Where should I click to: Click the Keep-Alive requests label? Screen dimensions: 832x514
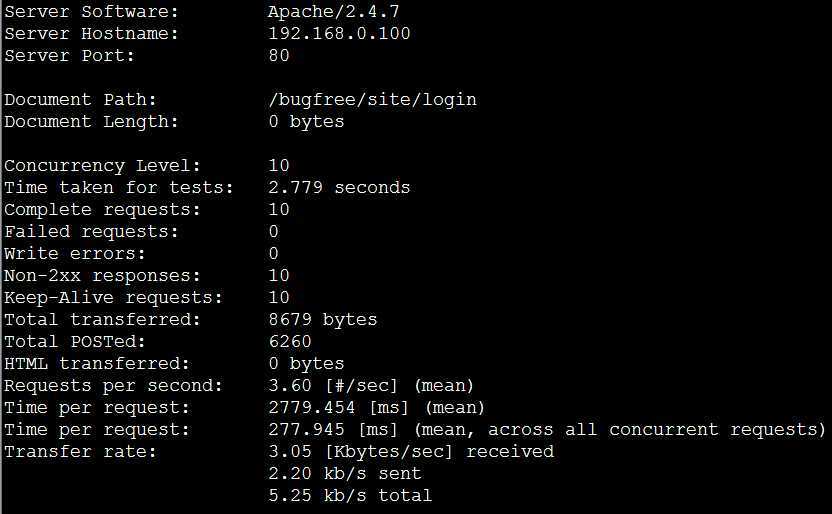(113, 298)
